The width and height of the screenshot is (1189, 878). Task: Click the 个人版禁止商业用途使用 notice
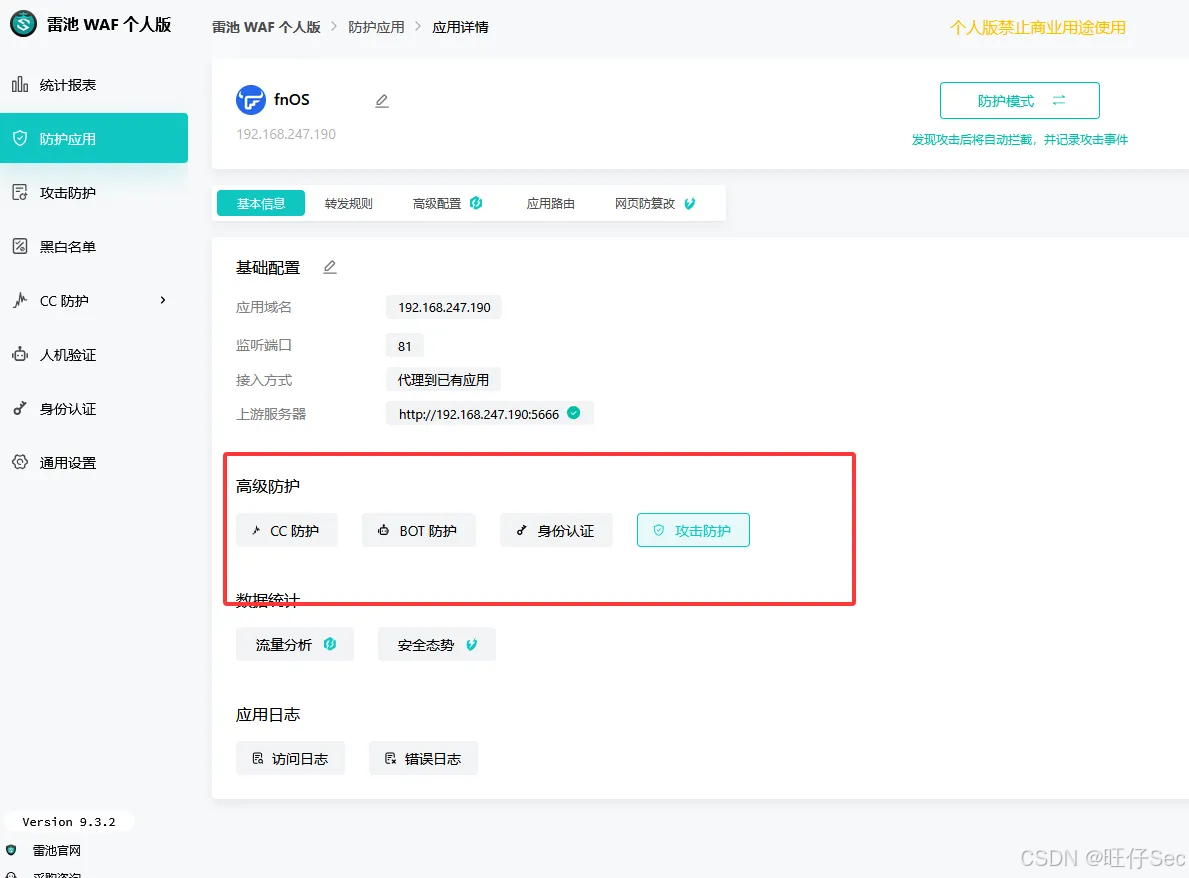tap(1037, 28)
